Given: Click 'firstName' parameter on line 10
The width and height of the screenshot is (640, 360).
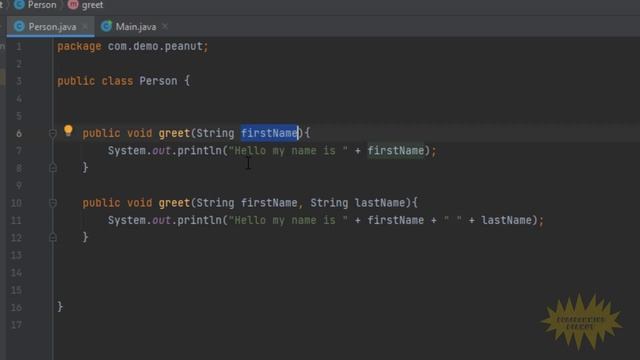Looking at the screenshot, I should pos(269,202).
